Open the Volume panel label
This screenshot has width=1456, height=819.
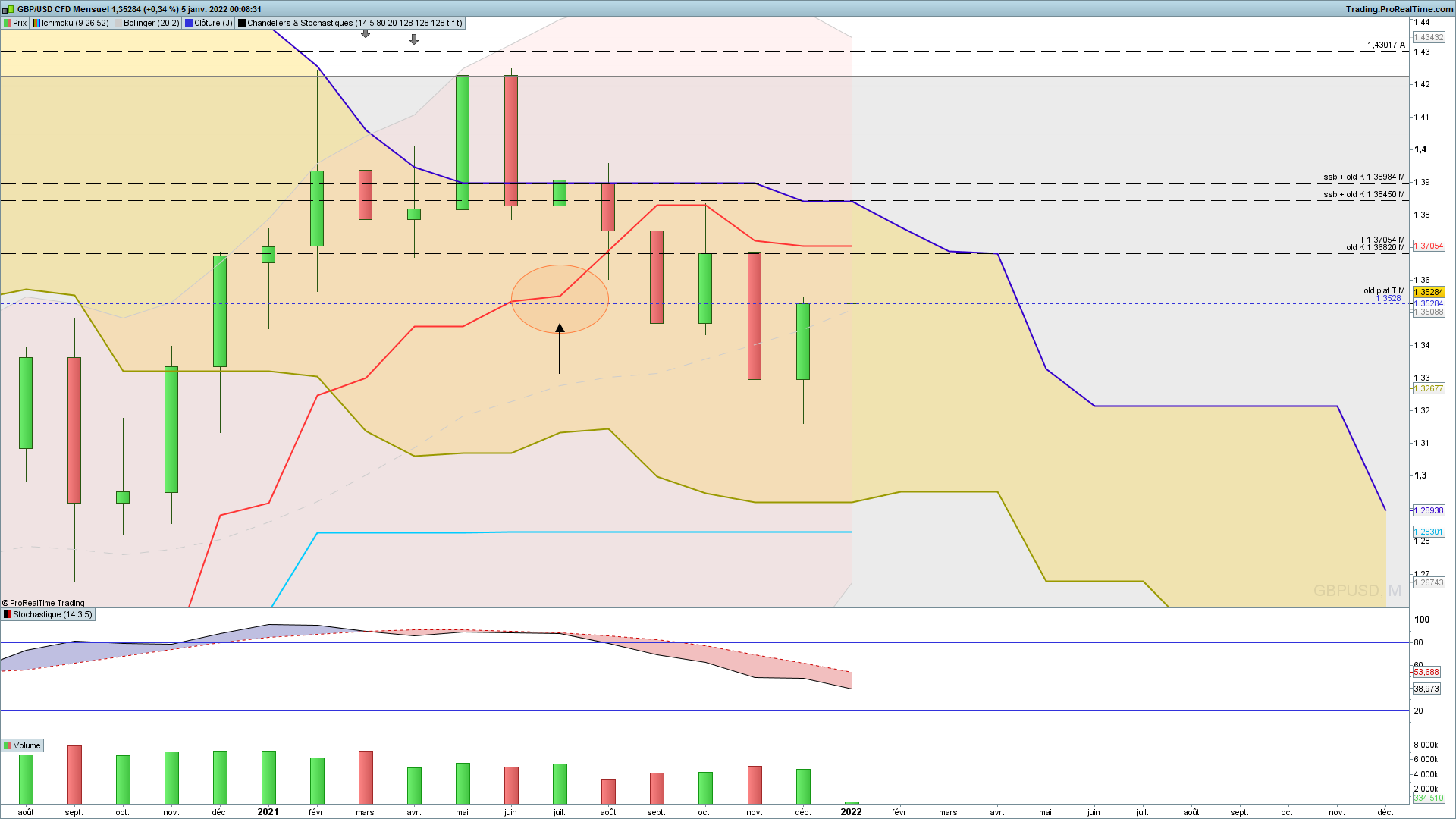pyautogui.click(x=27, y=745)
